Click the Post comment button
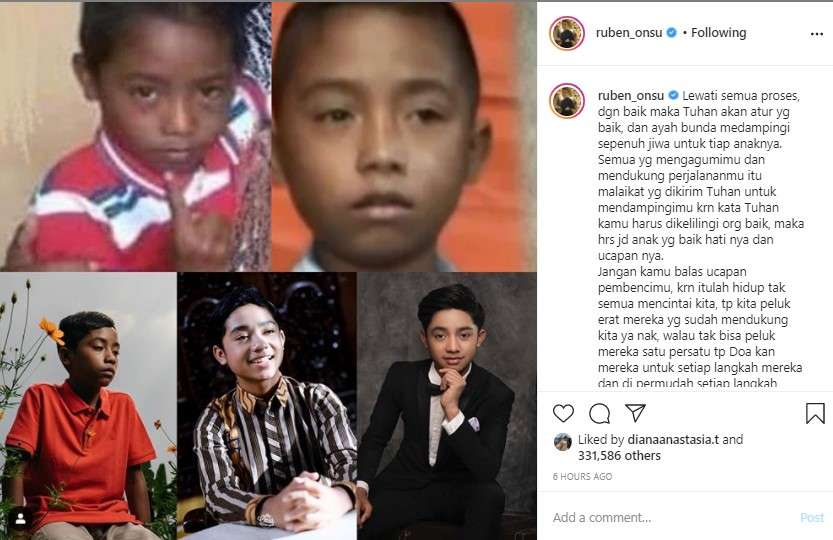 [x=812, y=517]
